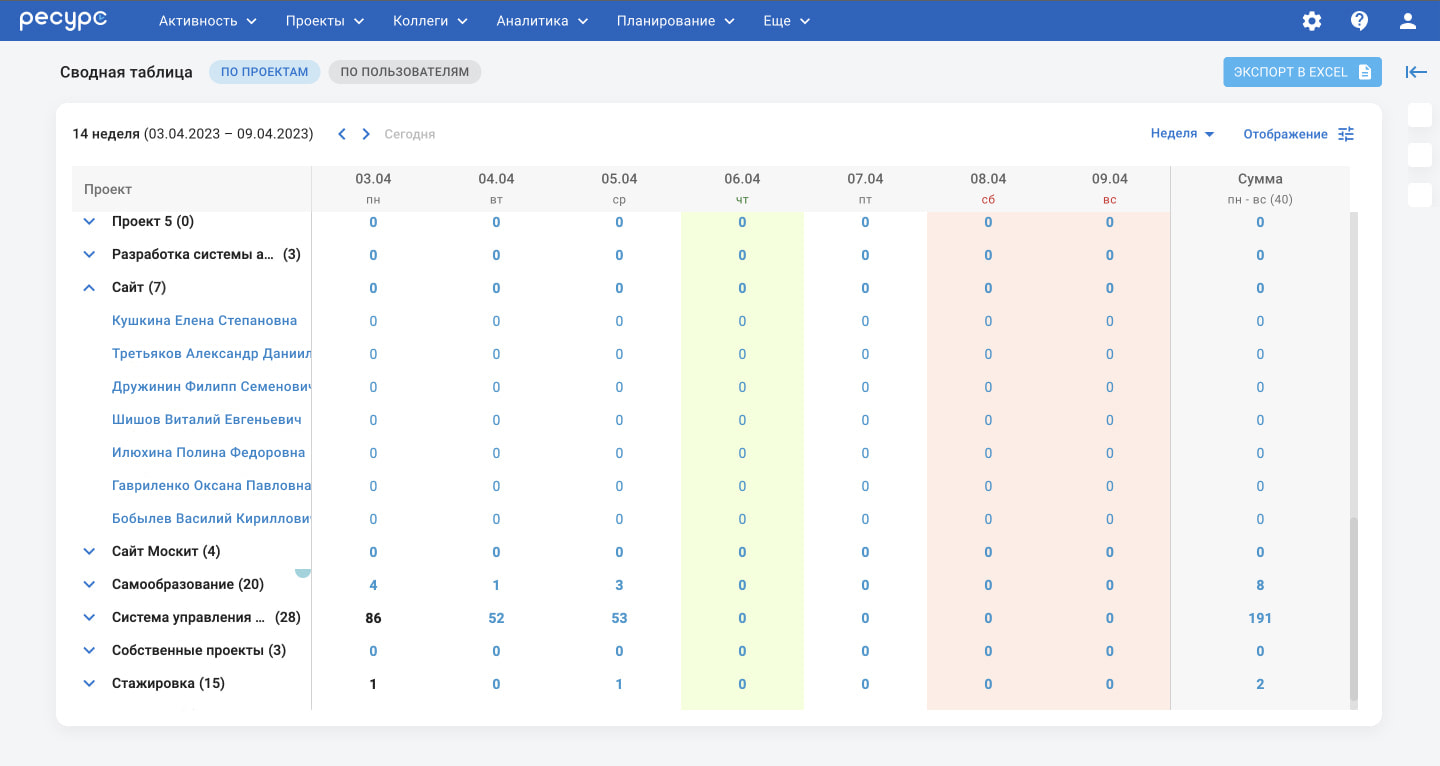Open the settings gear icon
The width and height of the screenshot is (1440, 766).
tap(1312, 21)
